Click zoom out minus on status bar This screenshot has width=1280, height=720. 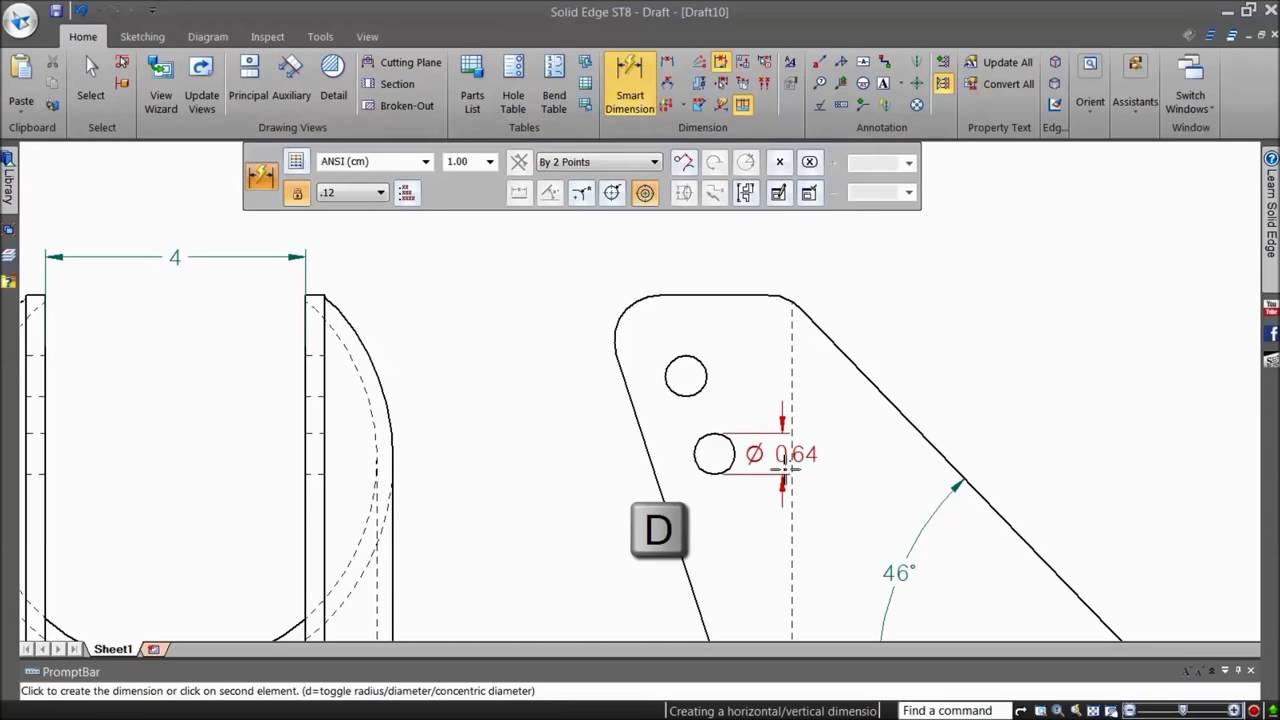[1131, 710]
